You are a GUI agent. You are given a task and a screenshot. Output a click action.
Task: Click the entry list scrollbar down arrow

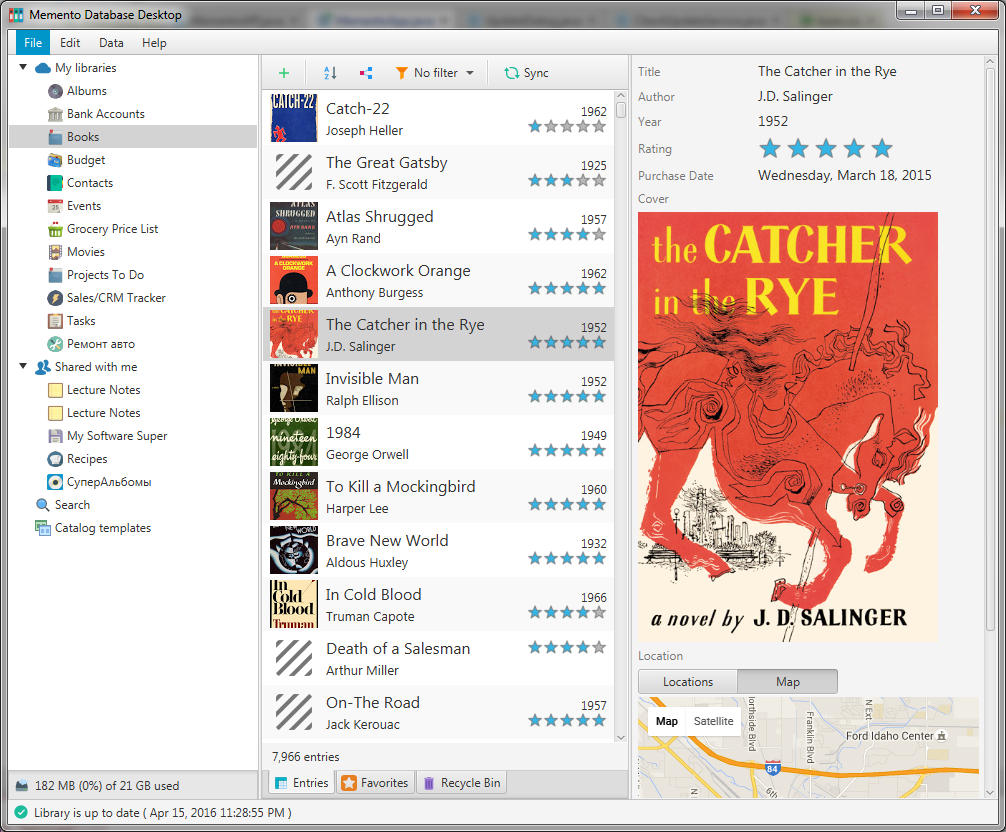pos(620,738)
